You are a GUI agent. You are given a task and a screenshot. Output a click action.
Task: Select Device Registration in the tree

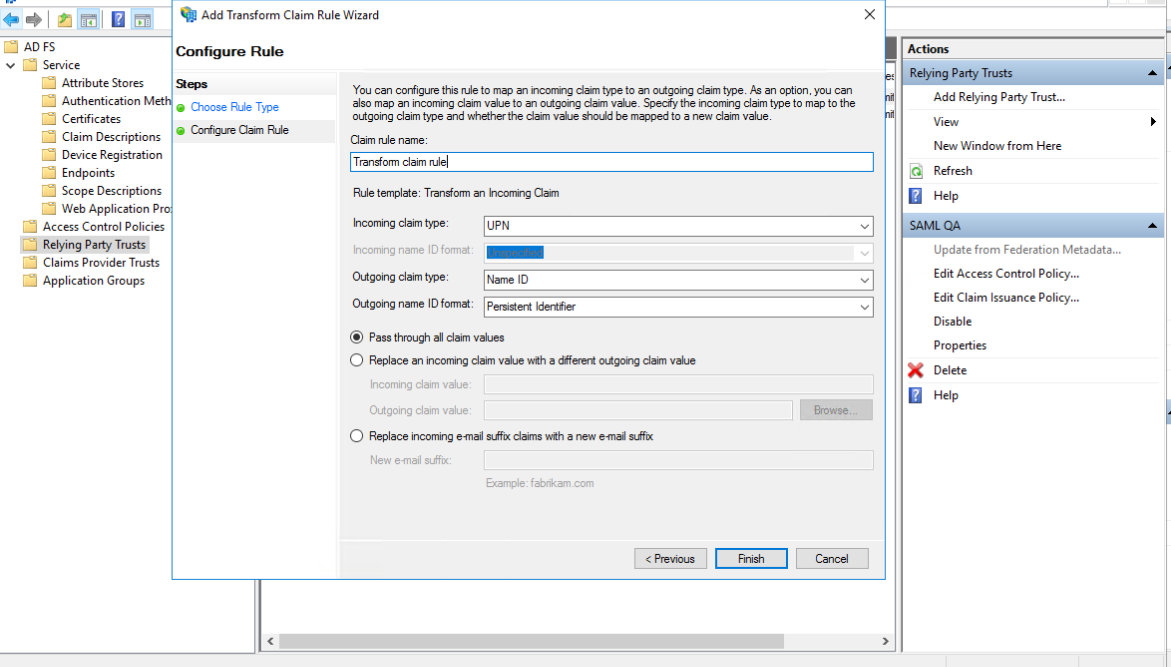[x=112, y=155]
